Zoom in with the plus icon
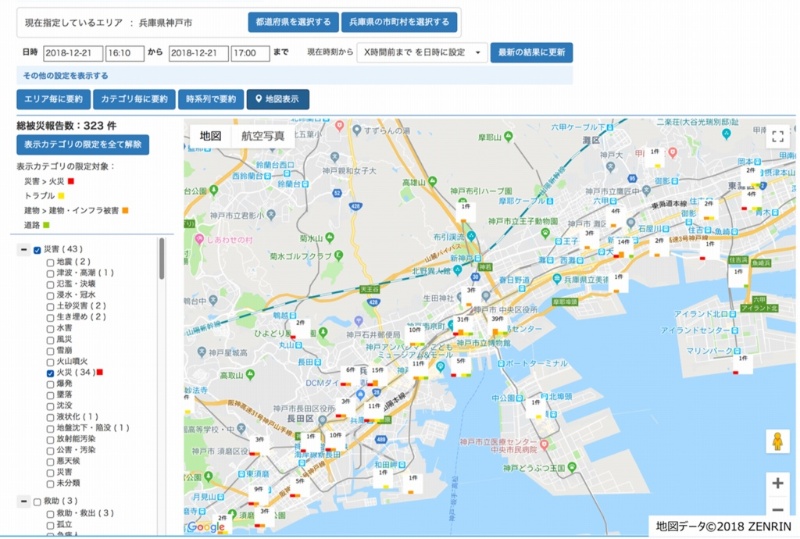The width and height of the screenshot is (800, 539). (x=777, y=483)
